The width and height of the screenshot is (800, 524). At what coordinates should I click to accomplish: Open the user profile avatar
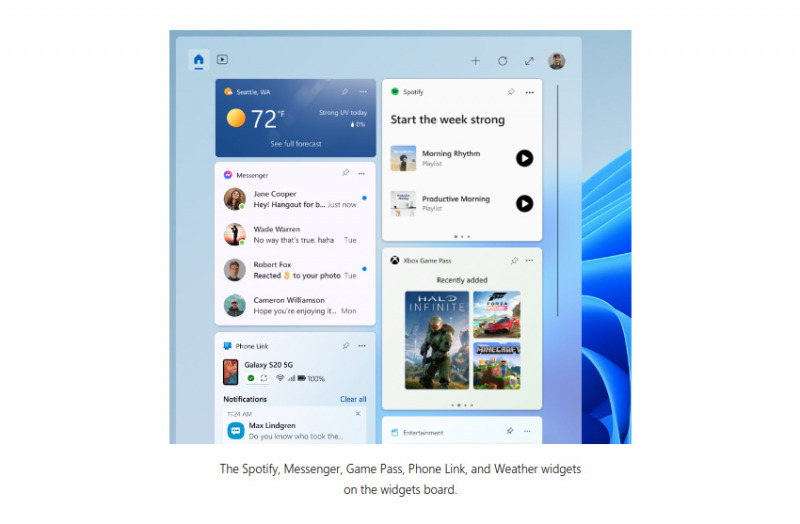[557, 61]
